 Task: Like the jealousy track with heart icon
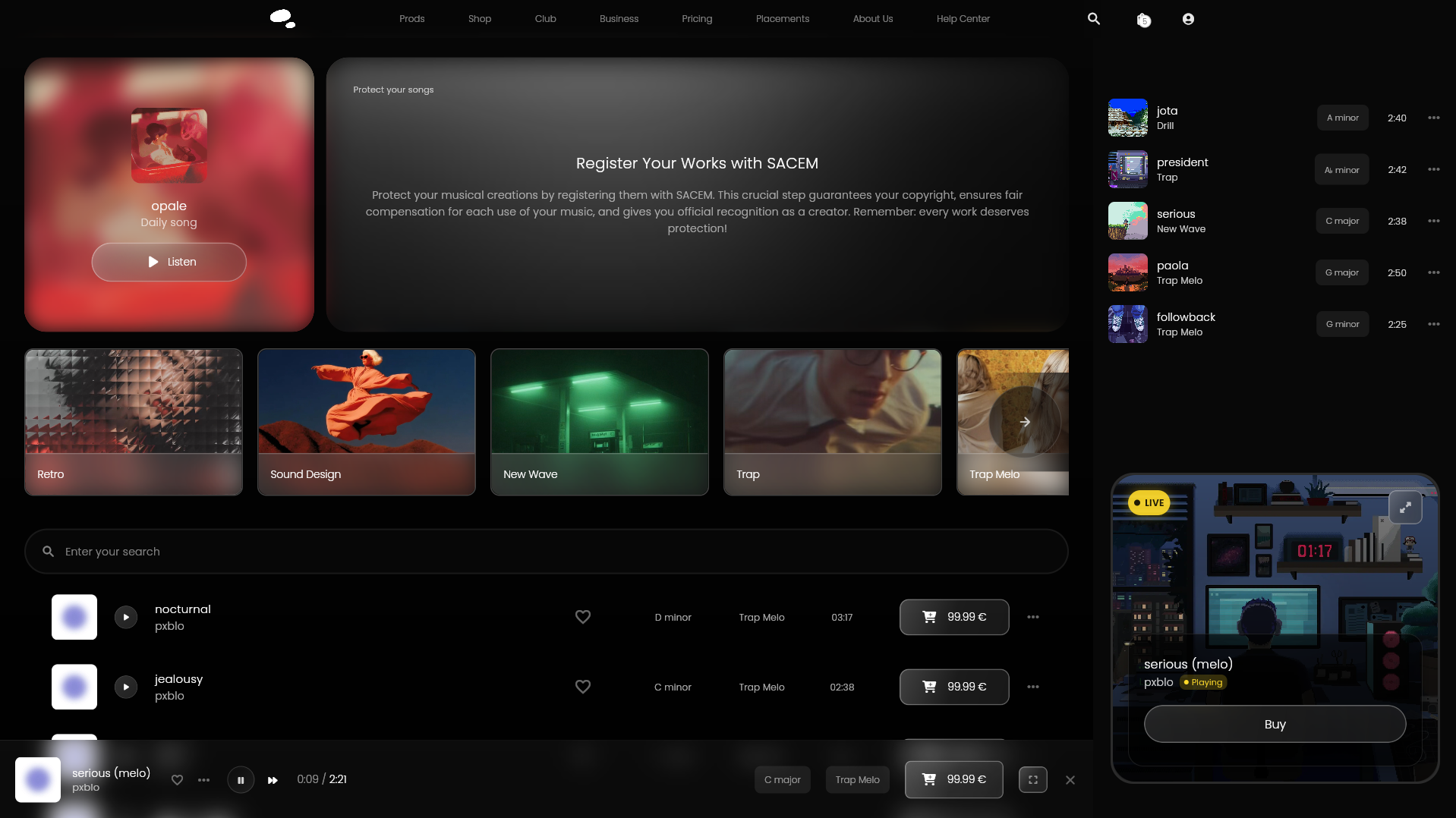[x=583, y=687]
